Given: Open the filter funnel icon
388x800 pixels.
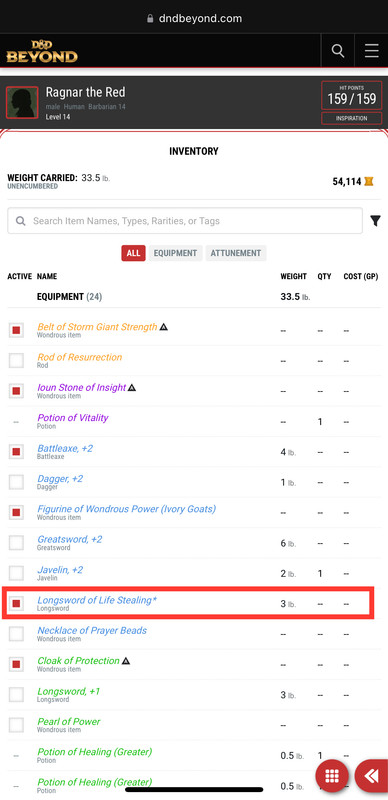Looking at the screenshot, I should point(375,221).
